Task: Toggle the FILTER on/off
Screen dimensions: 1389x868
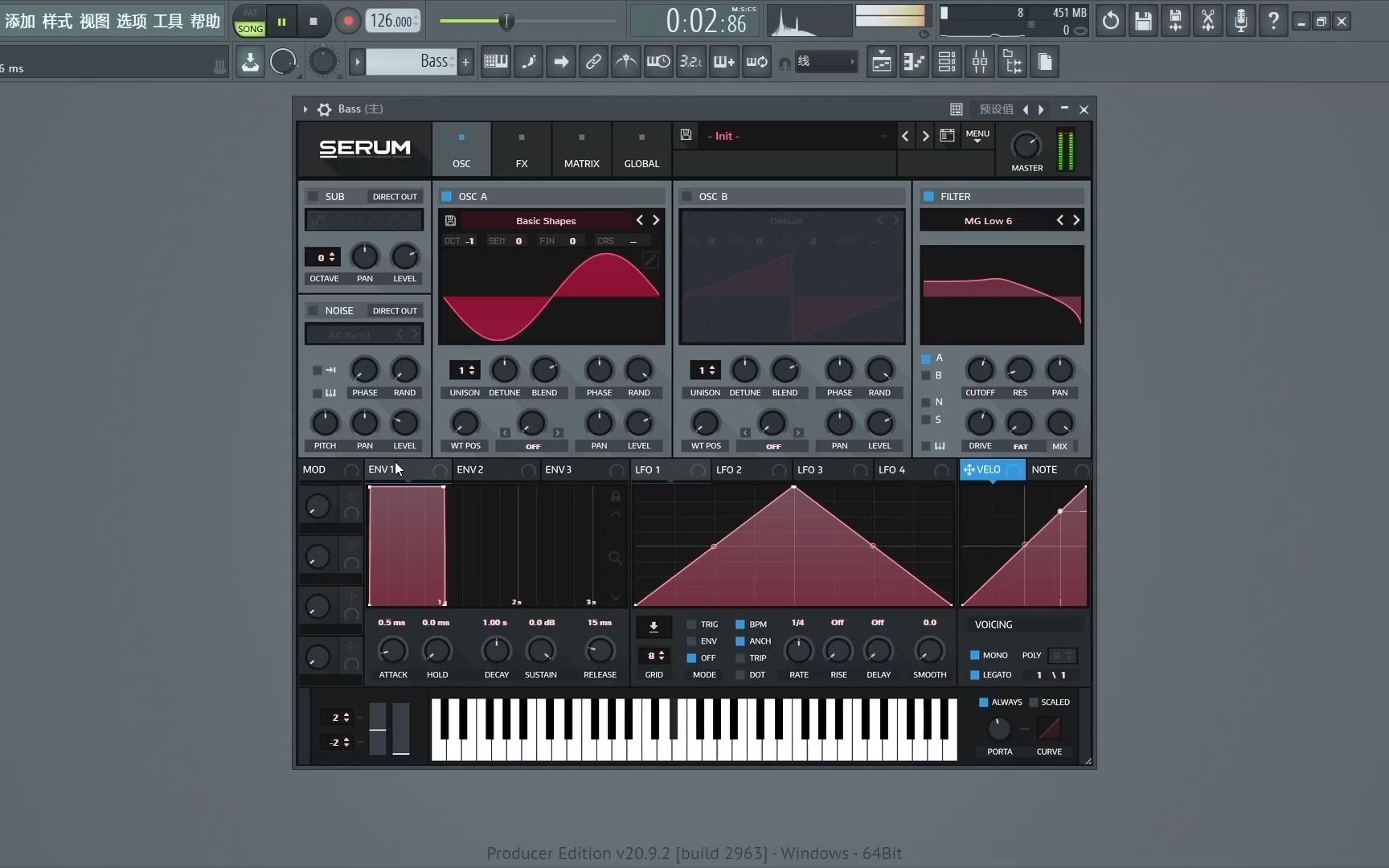Action: point(929,196)
